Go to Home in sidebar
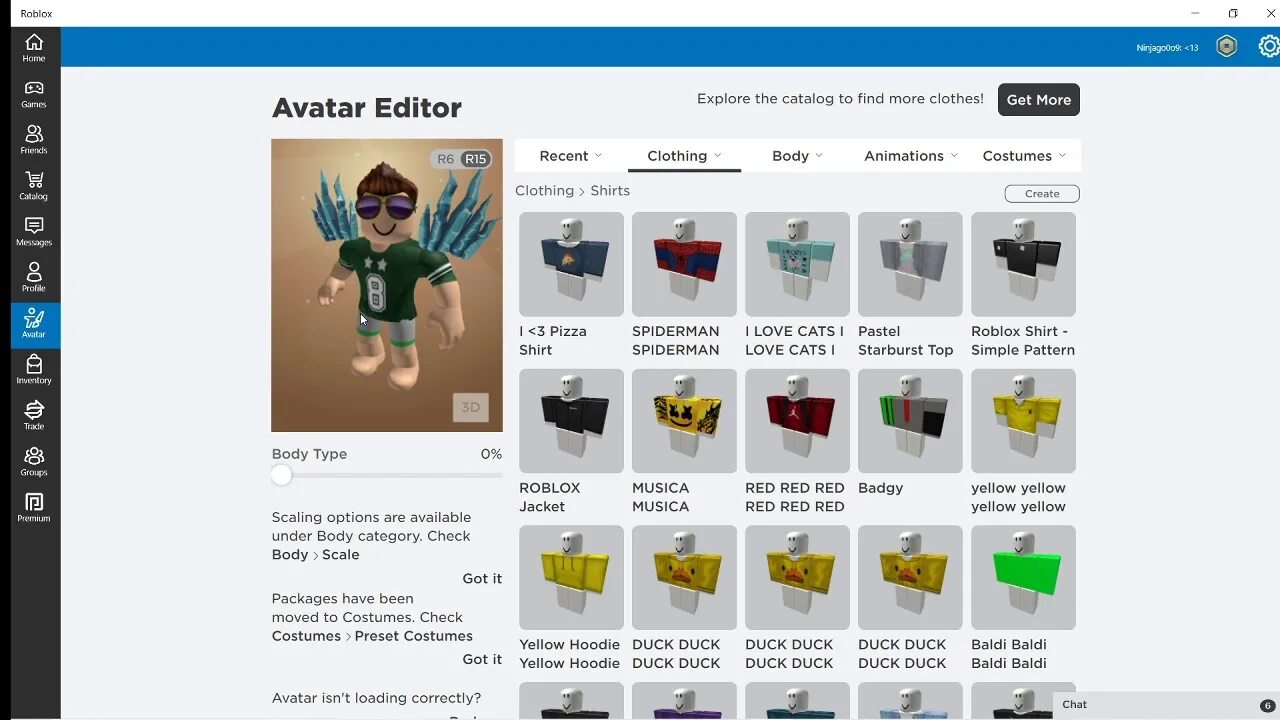Screen dimensions: 1280x720 (x=34, y=48)
